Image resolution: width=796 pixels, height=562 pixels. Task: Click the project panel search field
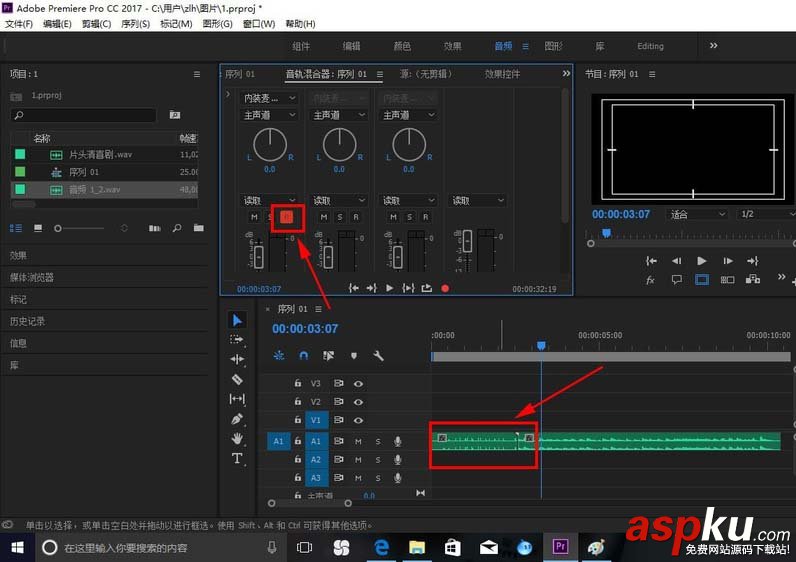coord(83,115)
